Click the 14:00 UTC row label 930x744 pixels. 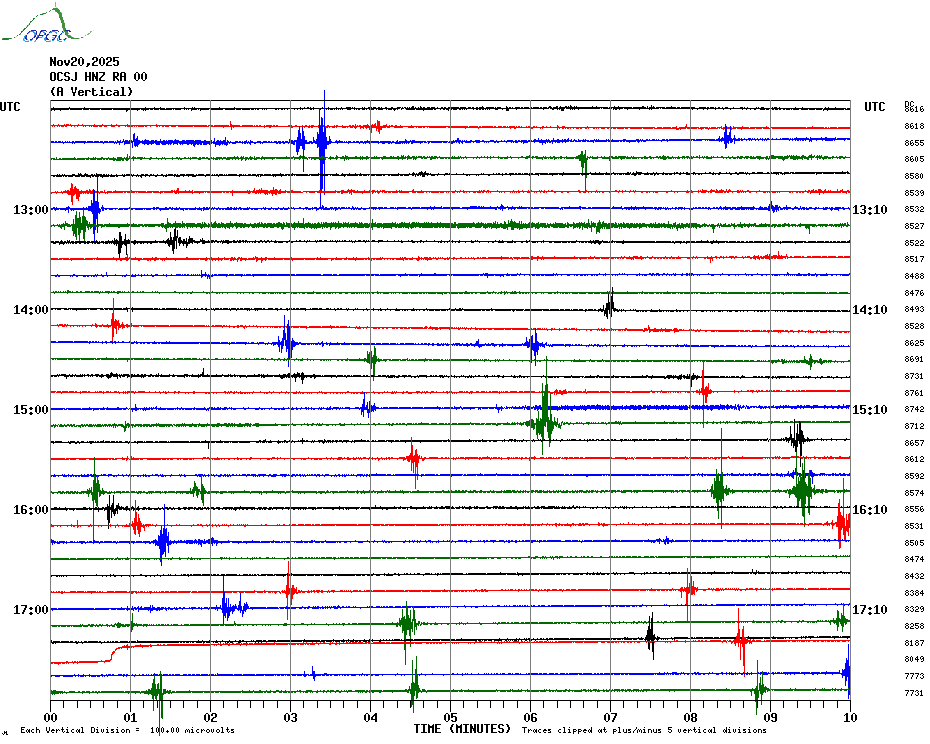click(31, 310)
